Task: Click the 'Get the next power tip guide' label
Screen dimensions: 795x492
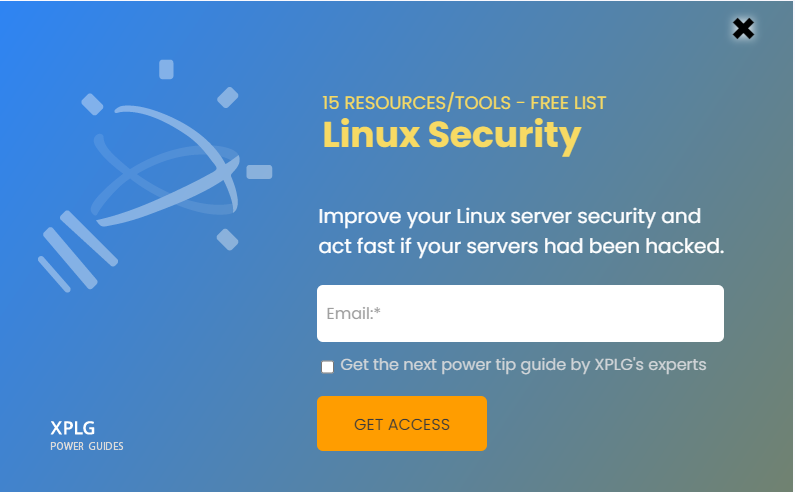Action: point(523,365)
